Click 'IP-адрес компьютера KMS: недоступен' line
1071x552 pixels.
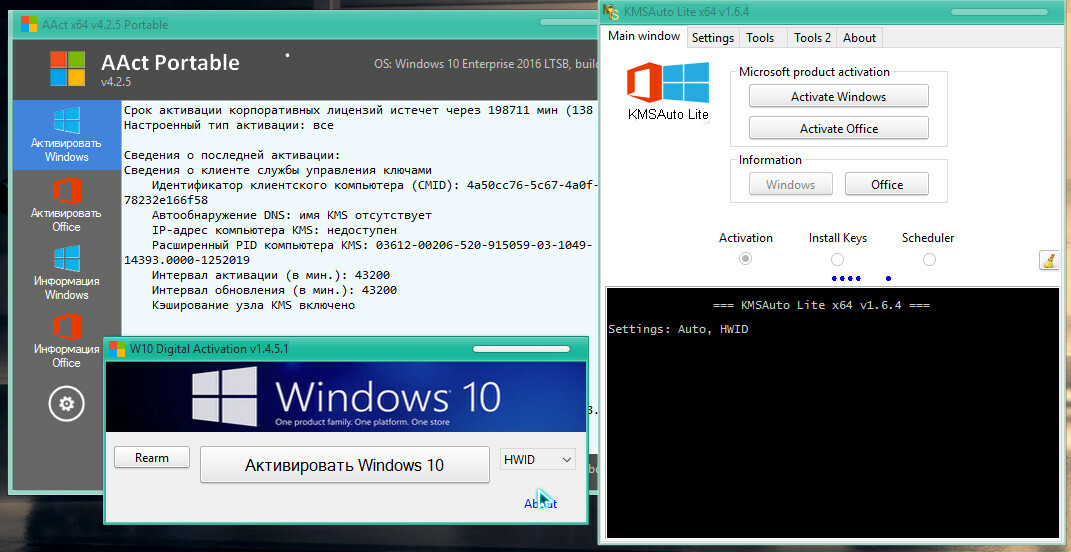coord(275,230)
